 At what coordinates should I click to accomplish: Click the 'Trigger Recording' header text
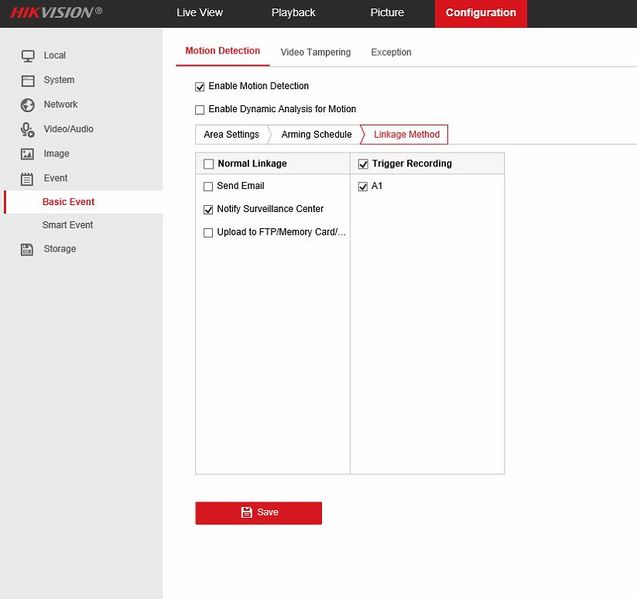412,163
